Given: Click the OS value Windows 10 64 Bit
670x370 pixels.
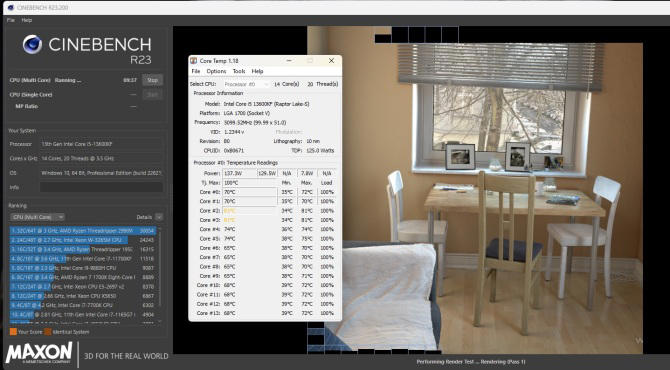Looking at the screenshot, I should (101, 173).
